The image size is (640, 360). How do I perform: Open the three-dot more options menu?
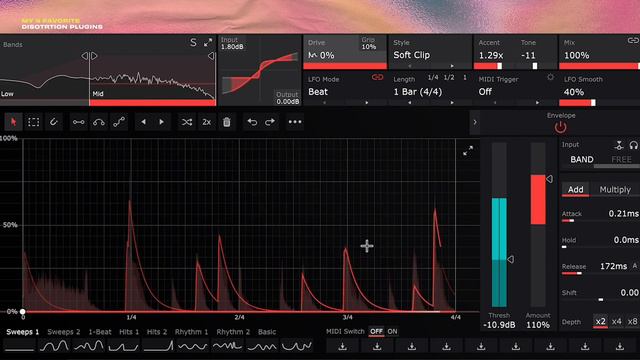point(295,122)
